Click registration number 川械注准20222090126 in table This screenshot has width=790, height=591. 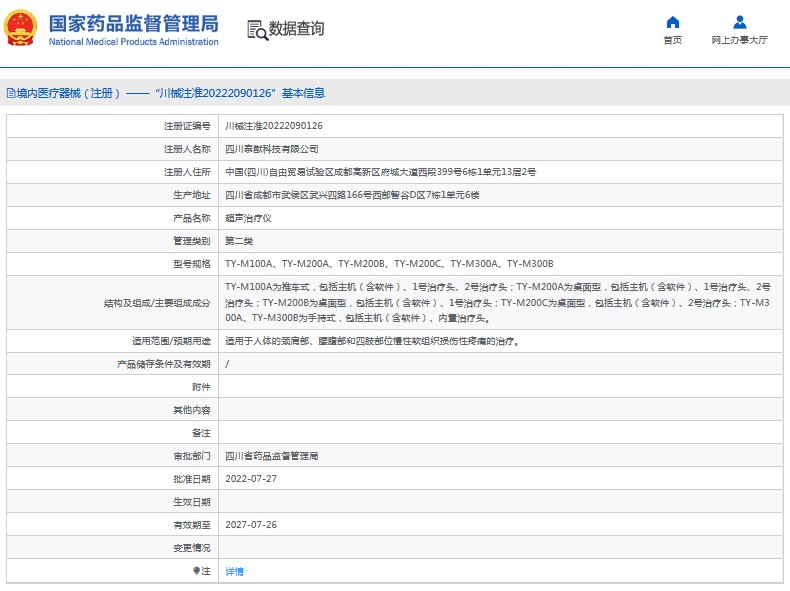click(x=273, y=126)
